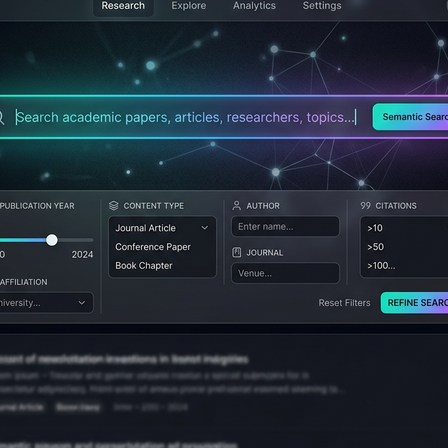Click the Content Type layers icon
This screenshot has height=448, width=448.
coord(114,206)
